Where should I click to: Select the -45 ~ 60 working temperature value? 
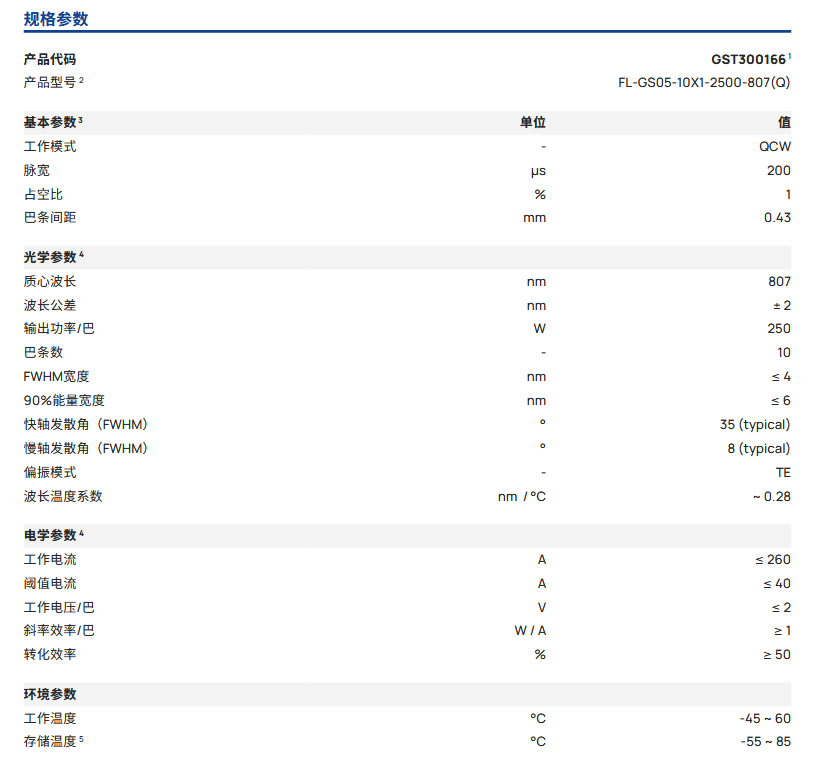765,718
